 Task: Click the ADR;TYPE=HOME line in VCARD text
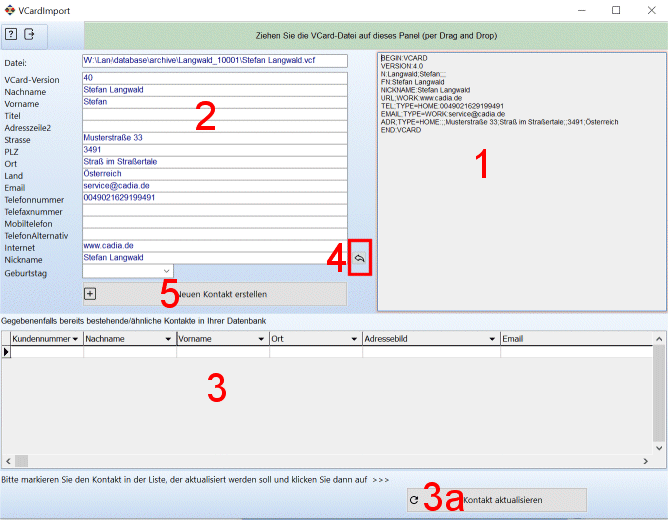[x=499, y=122]
